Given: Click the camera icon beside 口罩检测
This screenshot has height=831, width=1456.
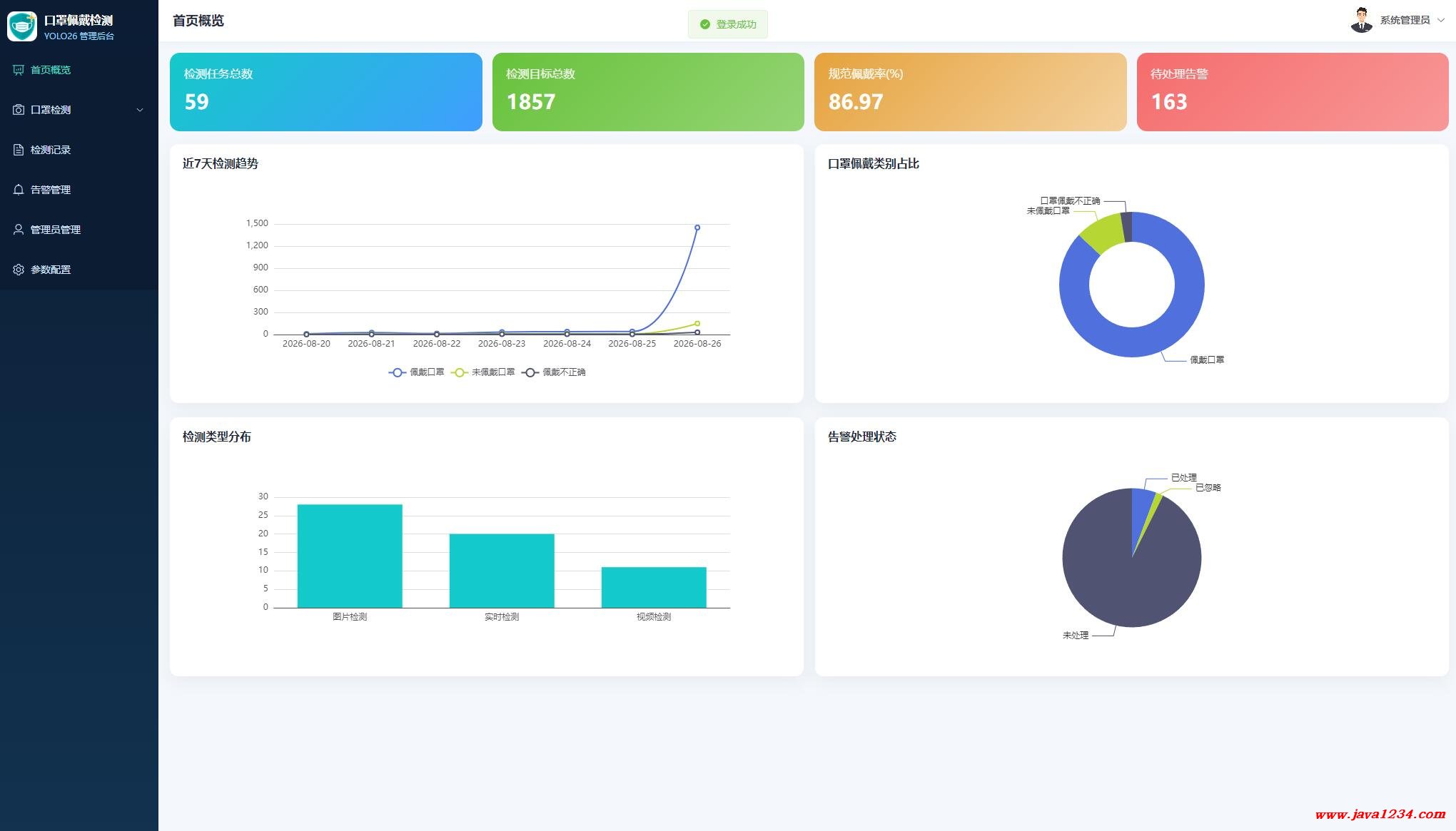Looking at the screenshot, I should click(19, 110).
